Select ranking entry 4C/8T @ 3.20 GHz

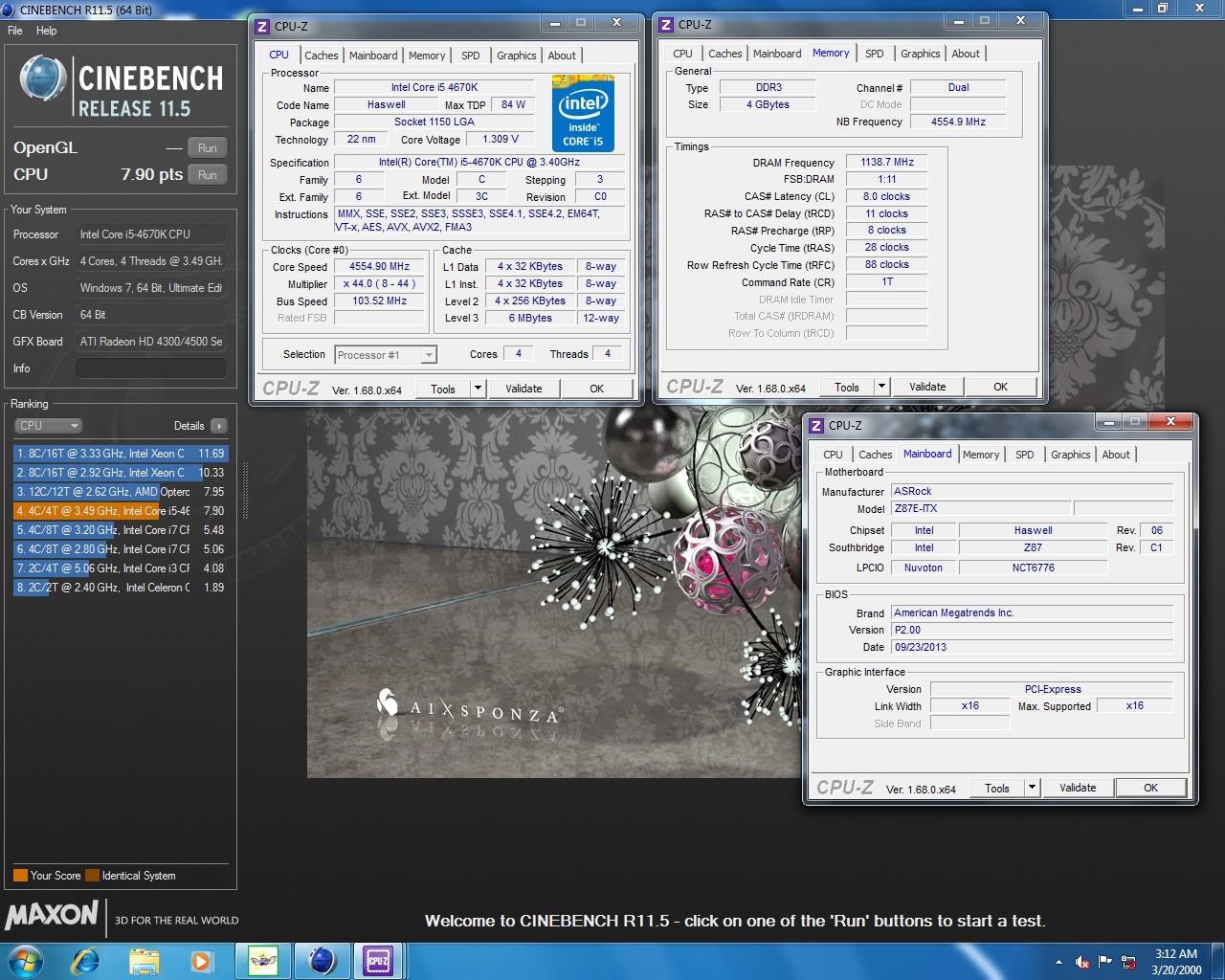click(121, 530)
